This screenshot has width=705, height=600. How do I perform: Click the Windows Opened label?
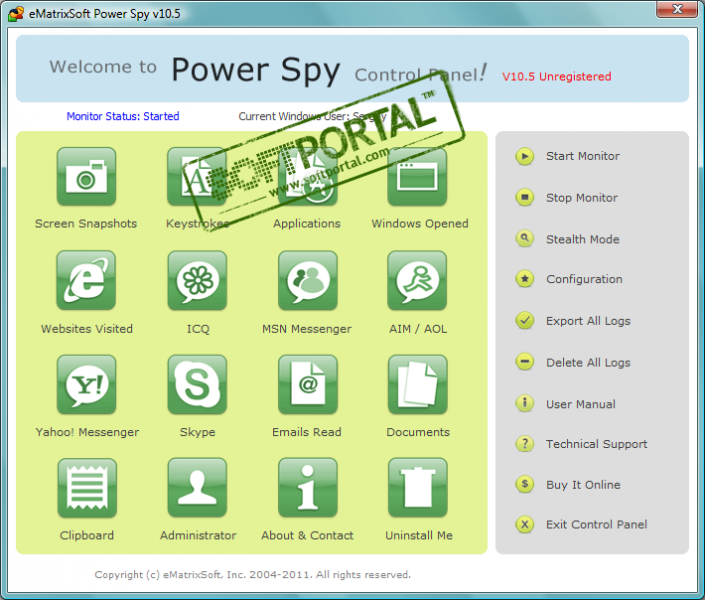point(420,224)
